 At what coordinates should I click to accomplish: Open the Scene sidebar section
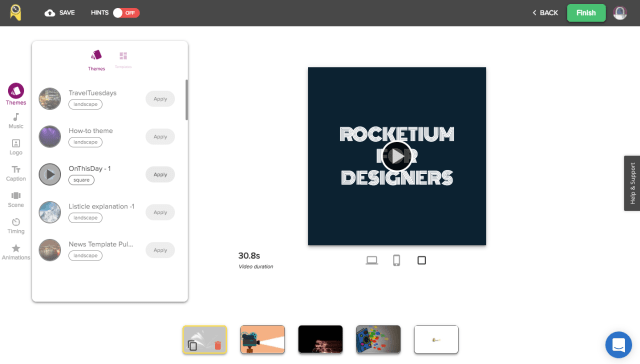pos(16,200)
